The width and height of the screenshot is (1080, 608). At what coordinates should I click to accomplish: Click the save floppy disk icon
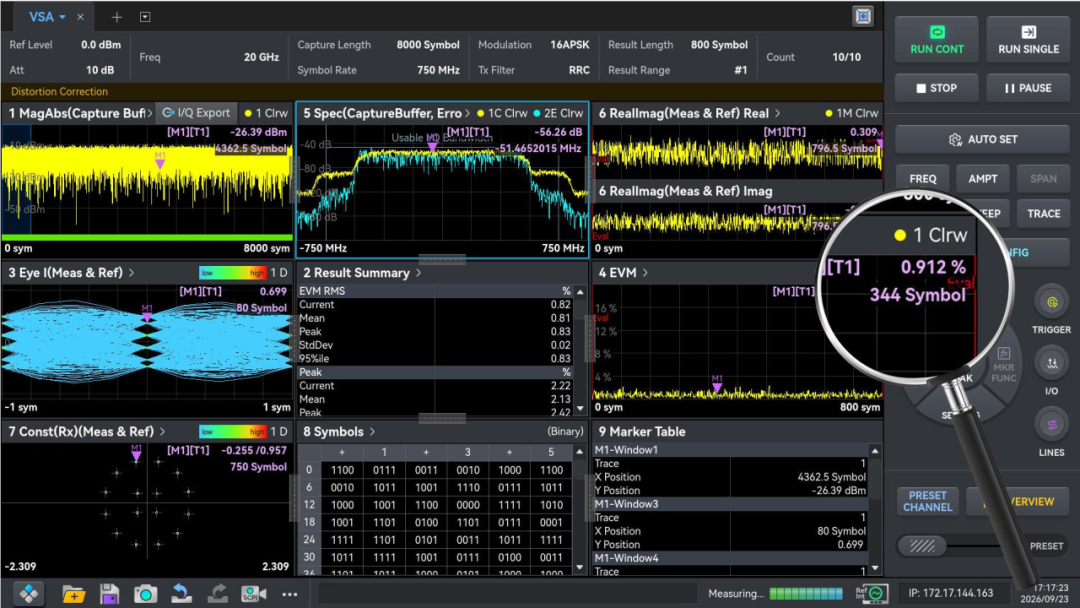[109, 594]
